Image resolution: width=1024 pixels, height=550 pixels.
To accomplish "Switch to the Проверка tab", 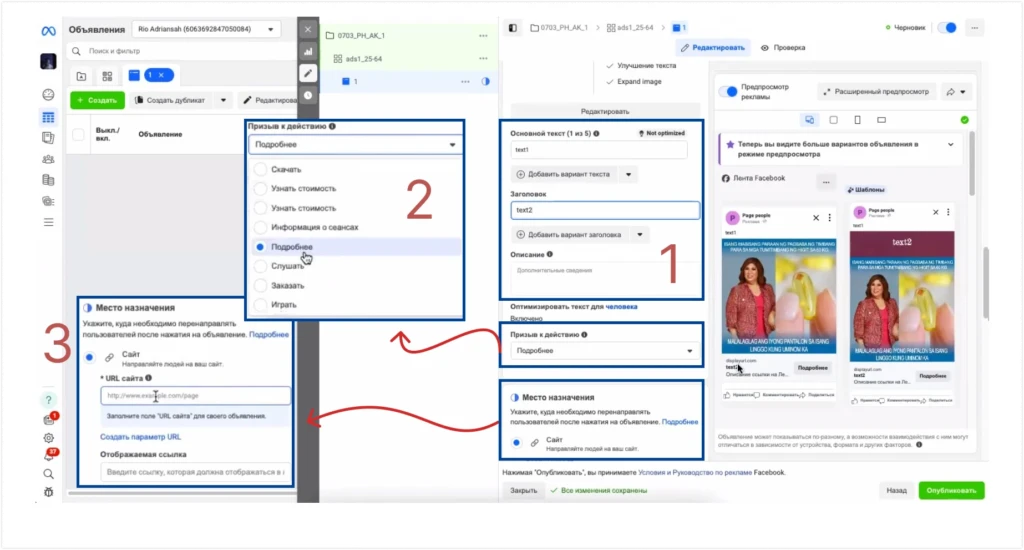I will tap(783, 48).
